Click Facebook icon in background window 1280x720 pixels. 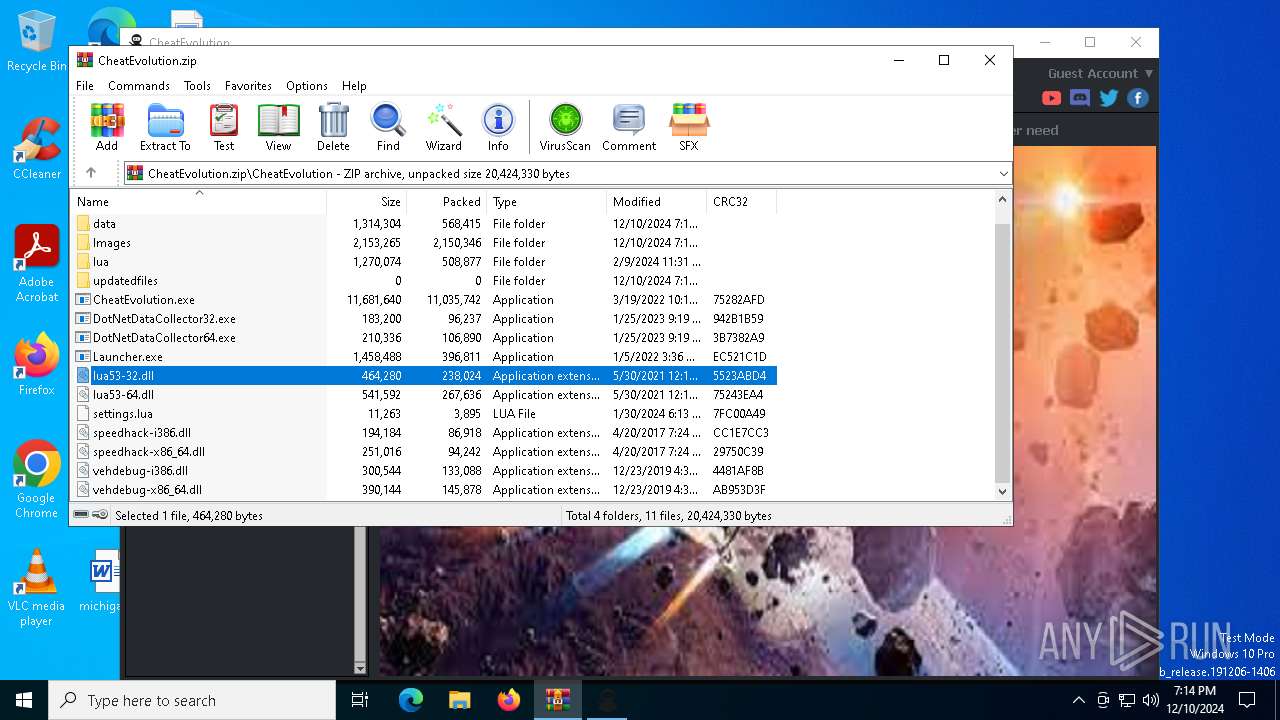pos(1137,98)
